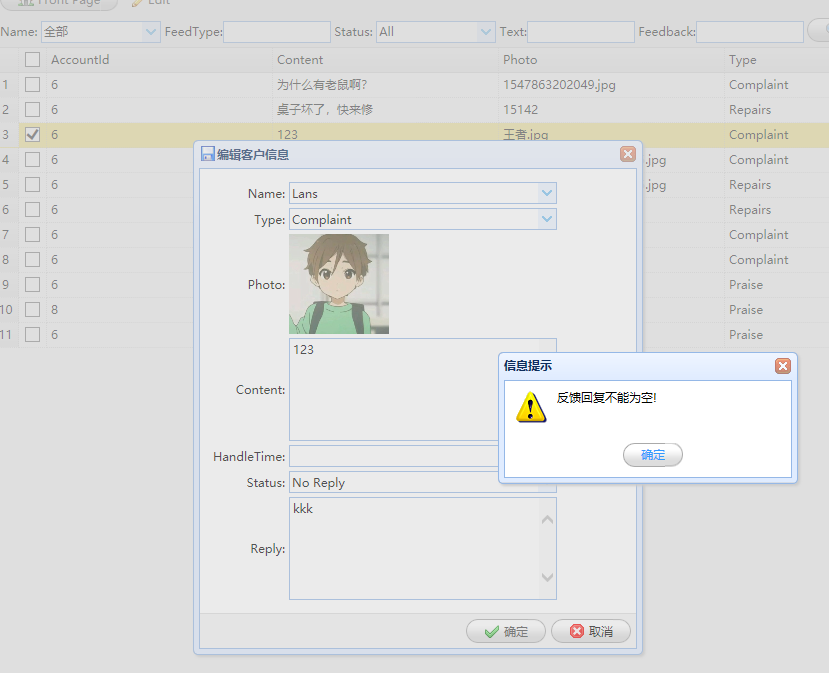Tick the checkbox for row 4
829x673 pixels.
point(32,160)
